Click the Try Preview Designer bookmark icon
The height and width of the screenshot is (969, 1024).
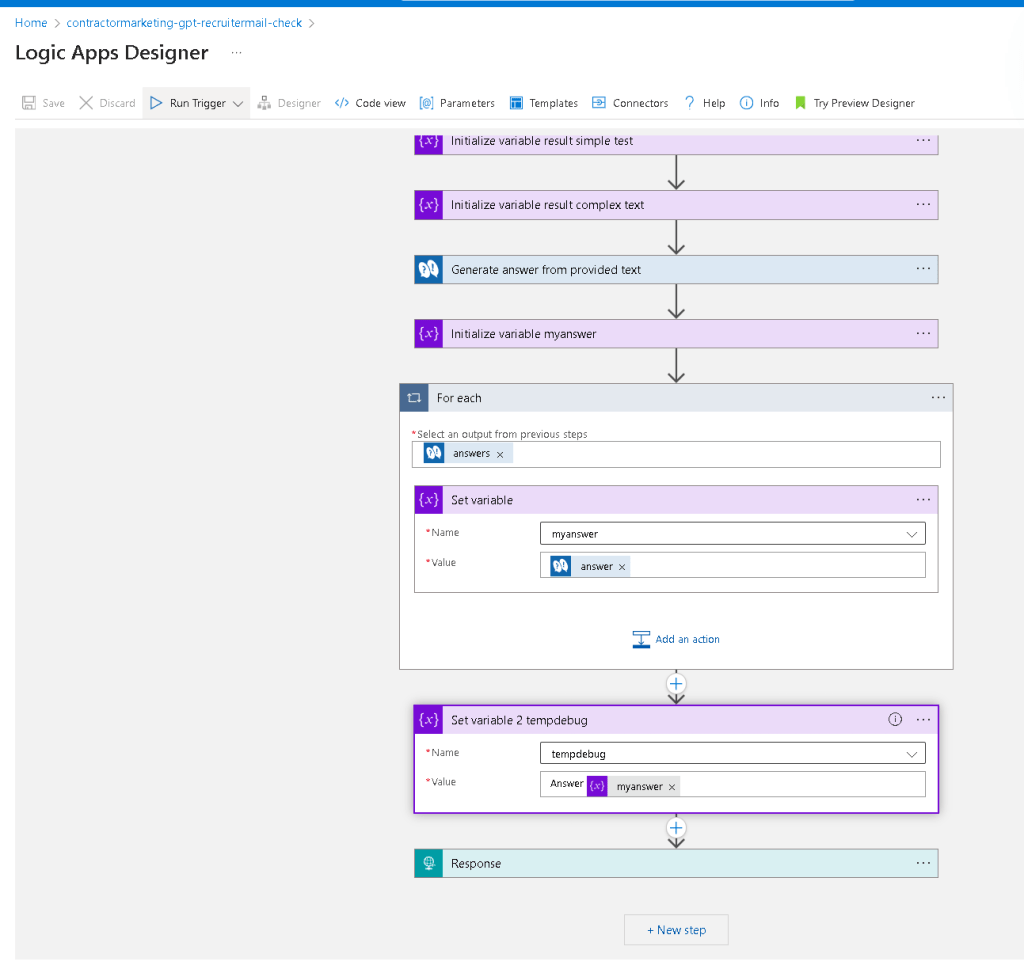tap(800, 103)
